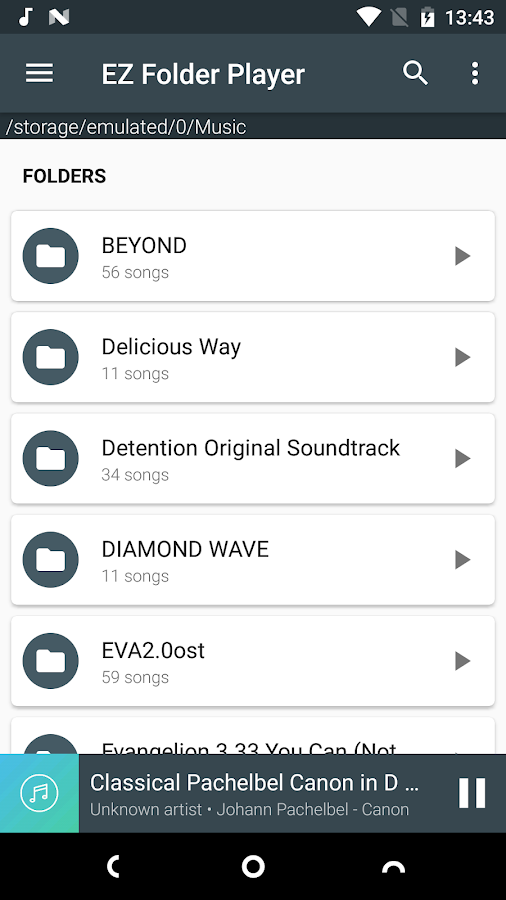Open the hamburger navigation menu
506x900 pixels.
40,73
